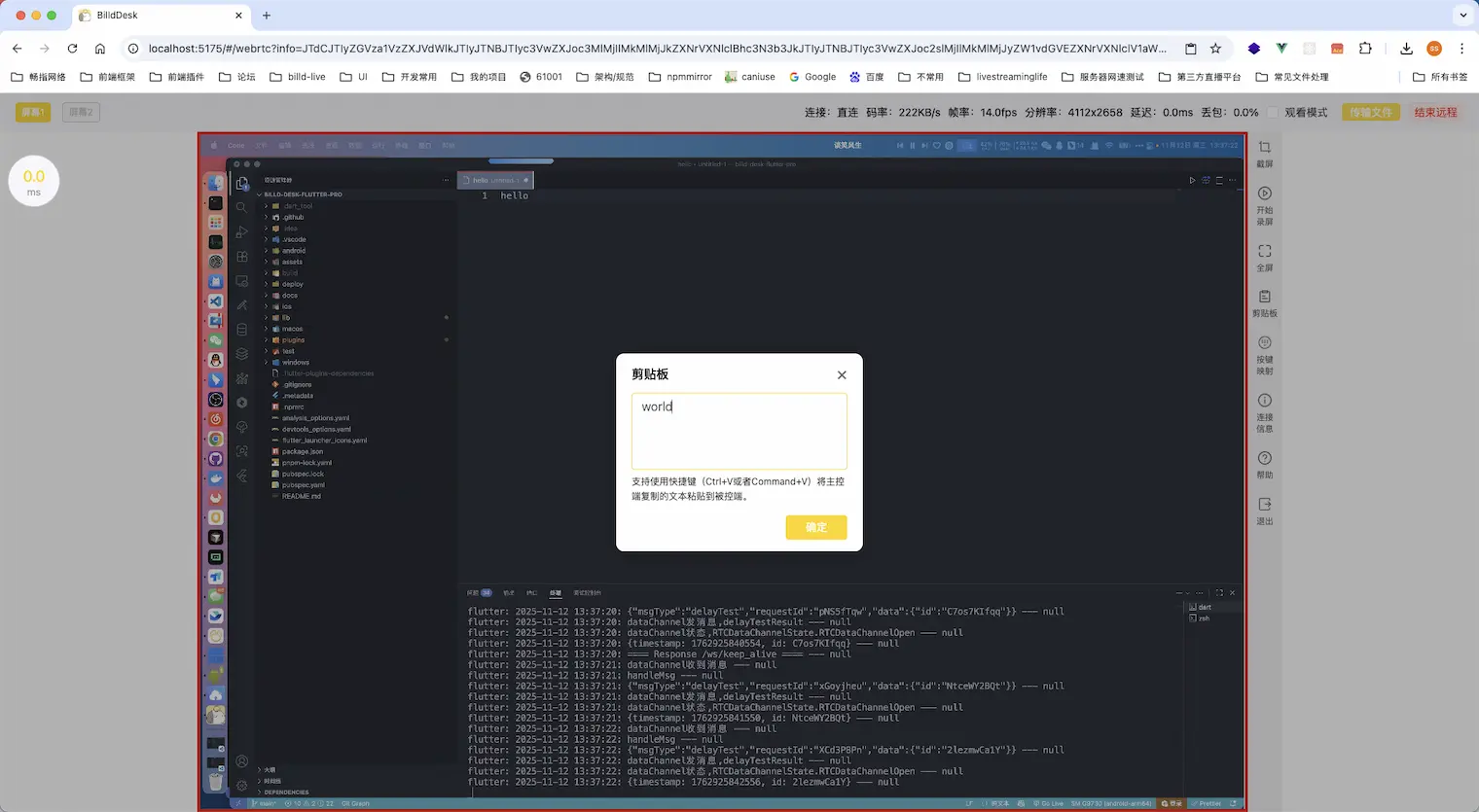
Task: Select the 屏幕1 screen button
Action: [x=32, y=113]
